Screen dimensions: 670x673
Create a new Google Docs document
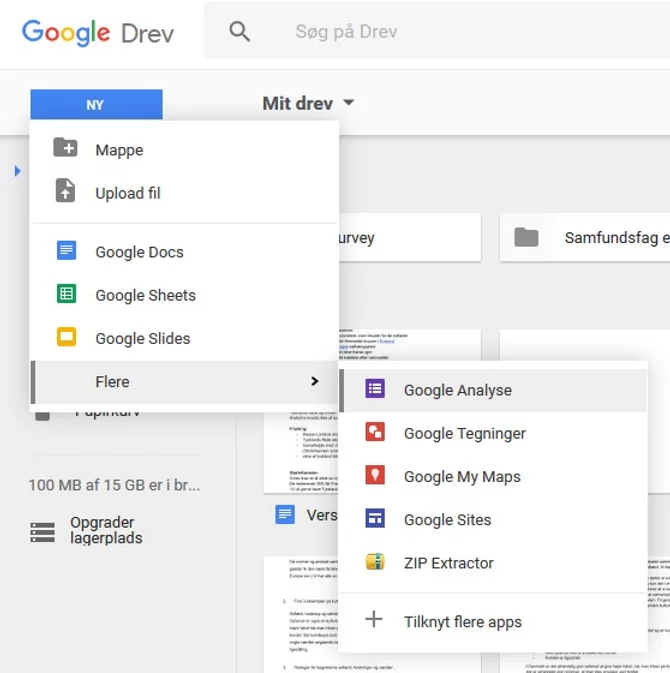click(184, 252)
